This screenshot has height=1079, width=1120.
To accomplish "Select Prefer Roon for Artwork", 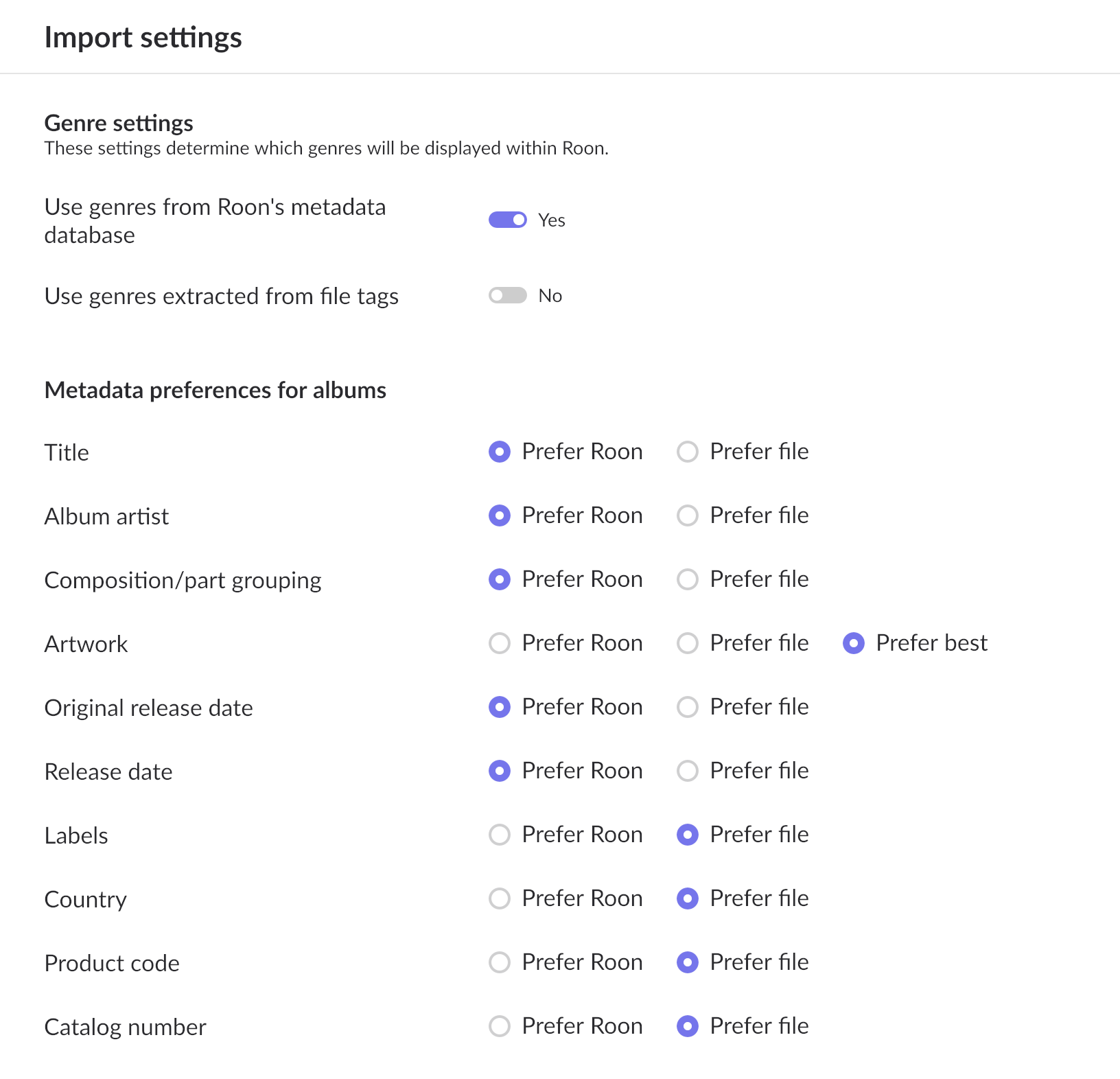I will coord(500,643).
